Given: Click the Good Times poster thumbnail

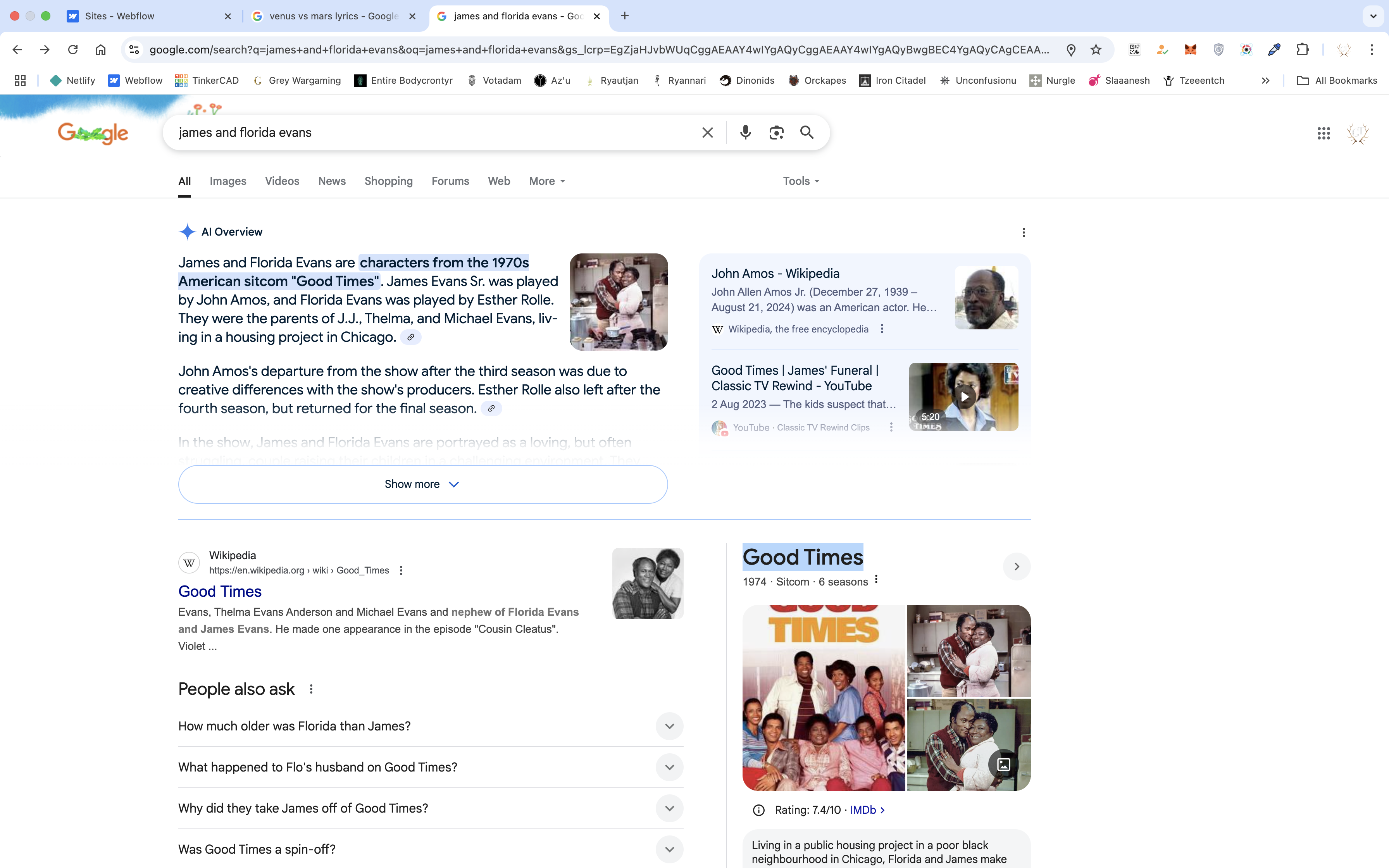Looking at the screenshot, I should click(x=824, y=697).
